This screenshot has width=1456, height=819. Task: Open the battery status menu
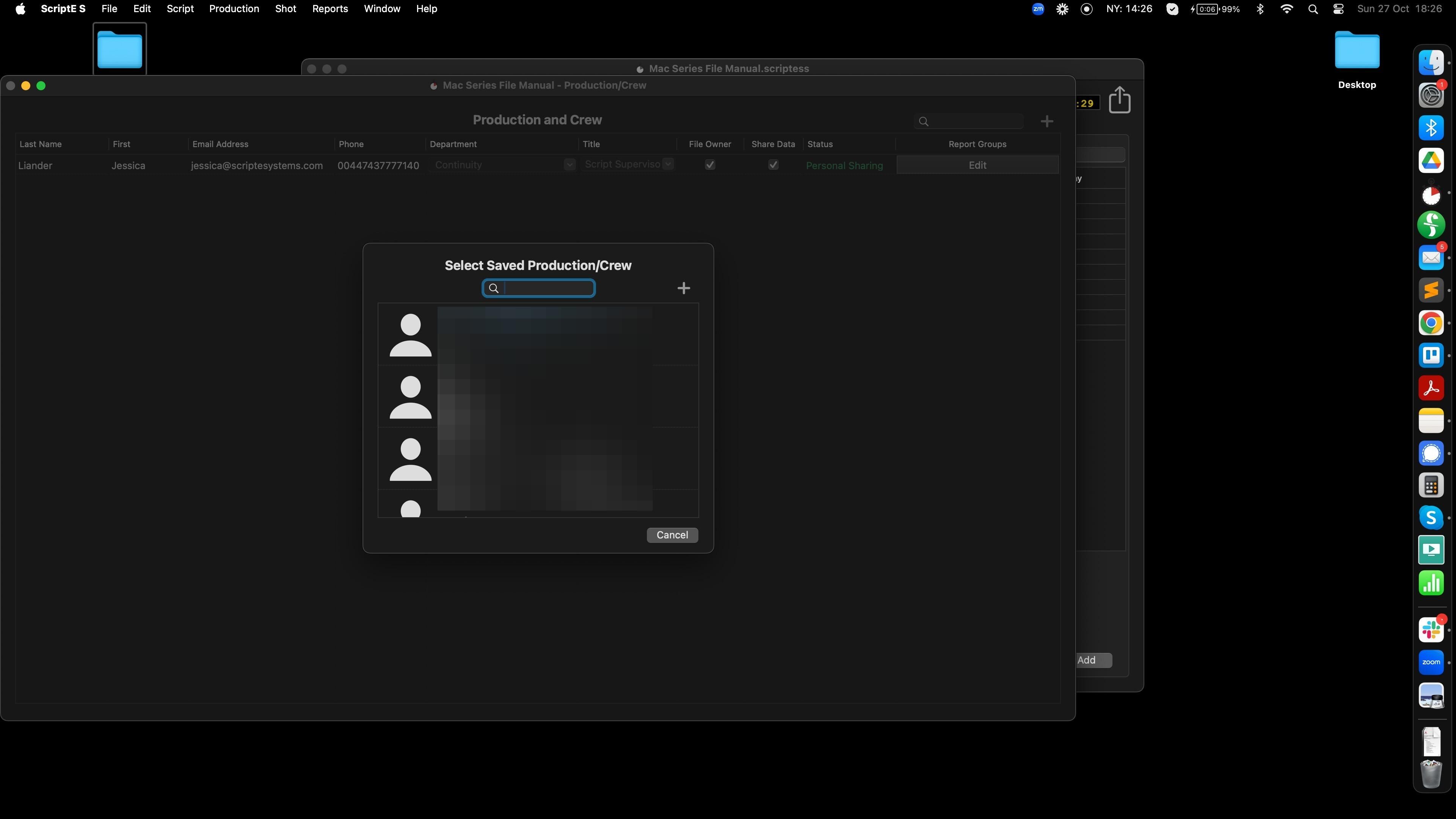pos(1214,9)
